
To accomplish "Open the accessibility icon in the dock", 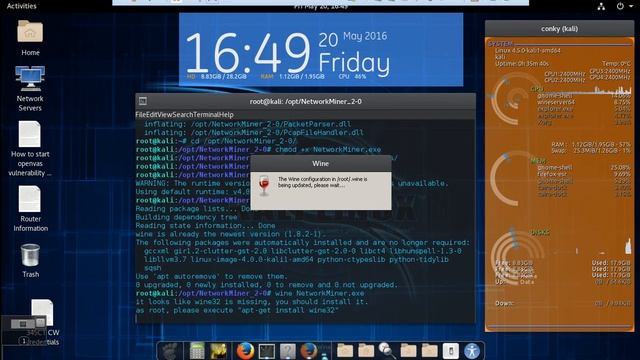I will click(x=472, y=351).
